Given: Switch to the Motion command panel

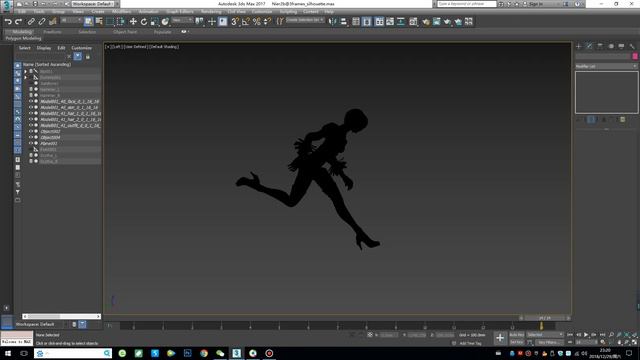Looking at the screenshot, I should click(611, 46).
